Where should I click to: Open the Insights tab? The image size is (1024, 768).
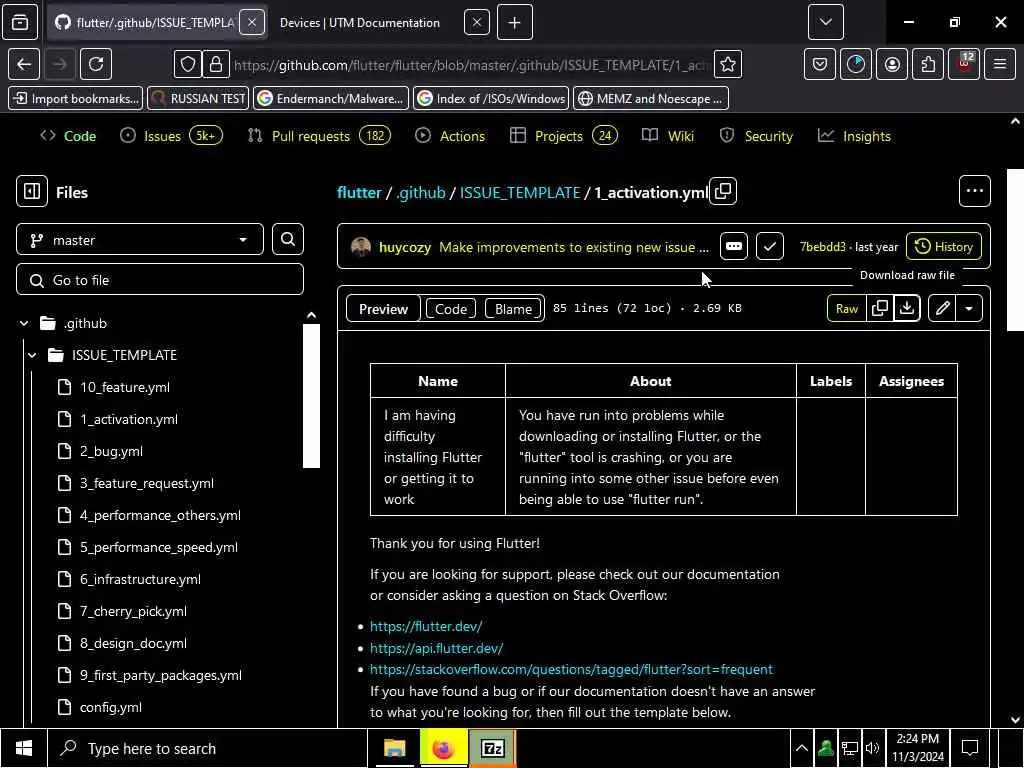[x=854, y=136]
